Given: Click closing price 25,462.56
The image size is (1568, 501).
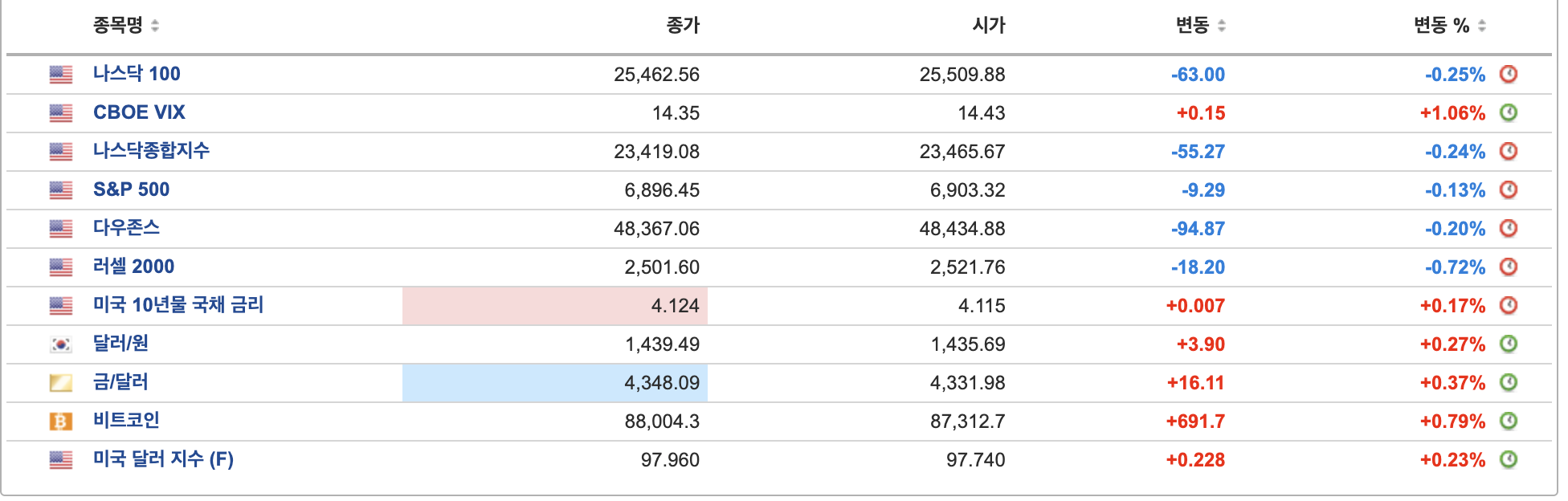Looking at the screenshot, I should (656, 75).
